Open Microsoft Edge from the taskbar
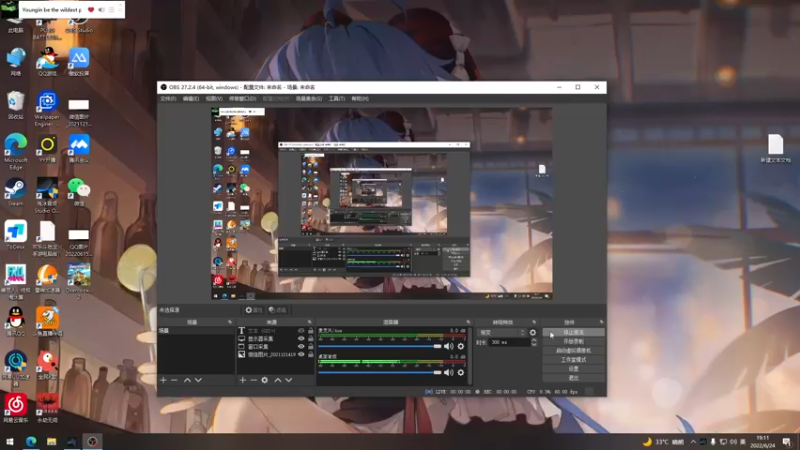The image size is (800, 450). point(31,441)
